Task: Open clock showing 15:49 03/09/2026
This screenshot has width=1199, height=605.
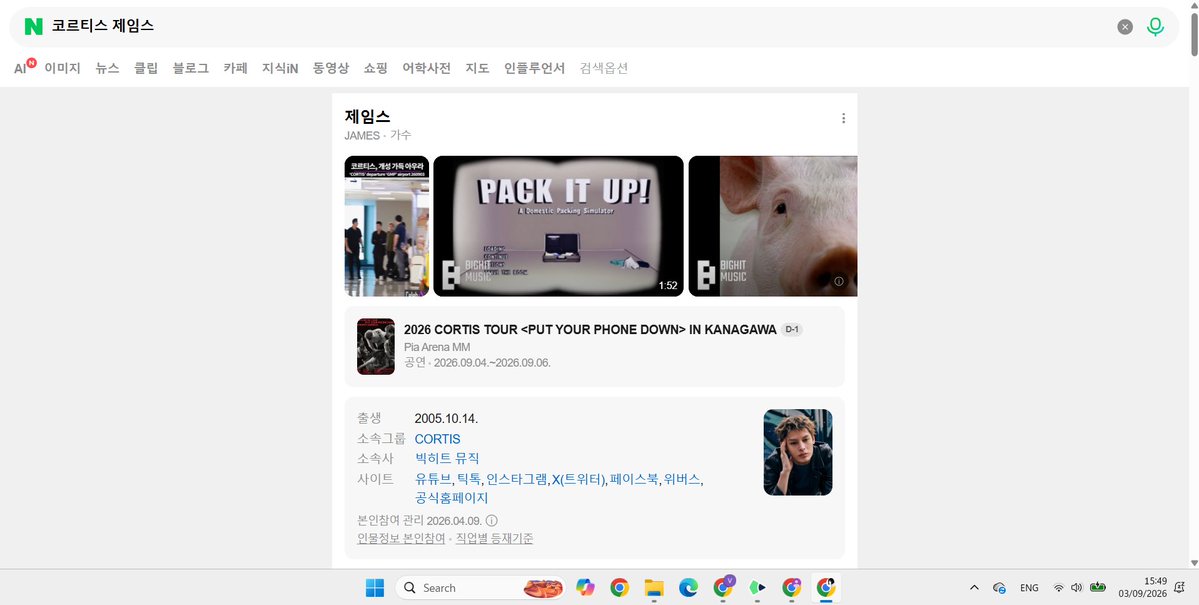Action: (1142, 587)
